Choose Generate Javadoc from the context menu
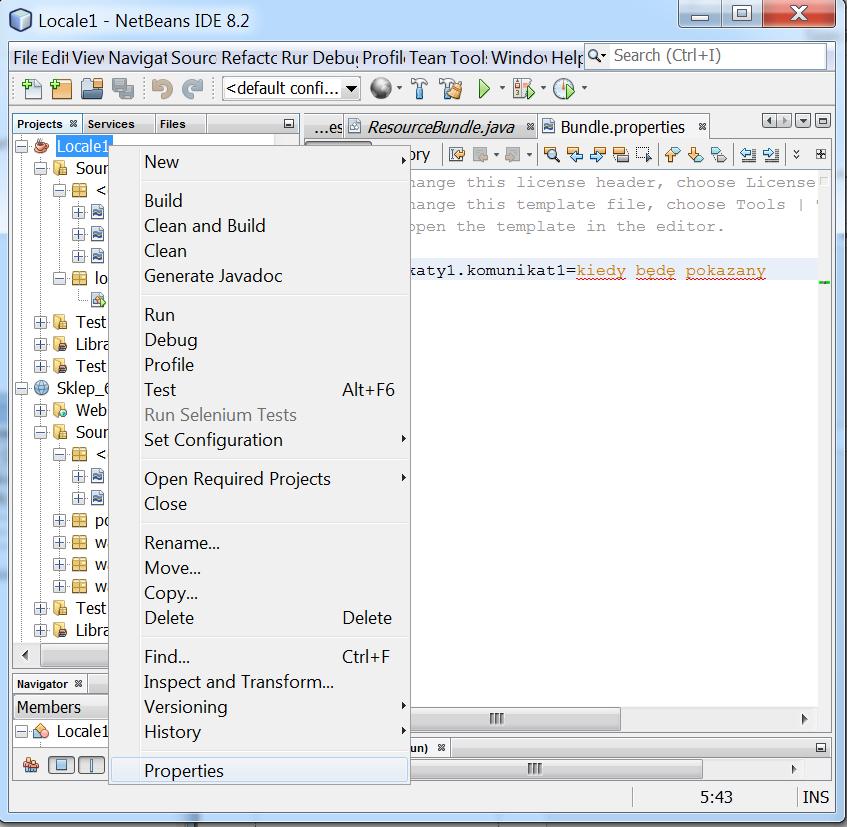This screenshot has height=827, width=847. 274,275
